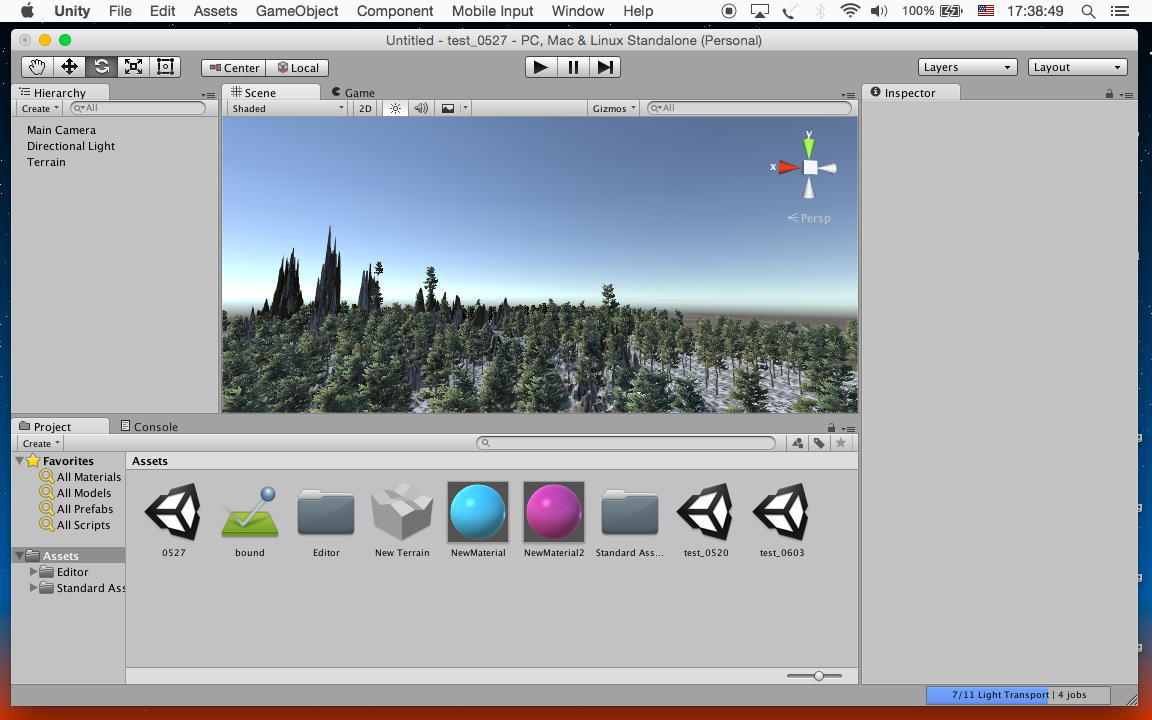Mute scene audio toggle
This screenshot has width=1152, height=720.
[421, 108]
